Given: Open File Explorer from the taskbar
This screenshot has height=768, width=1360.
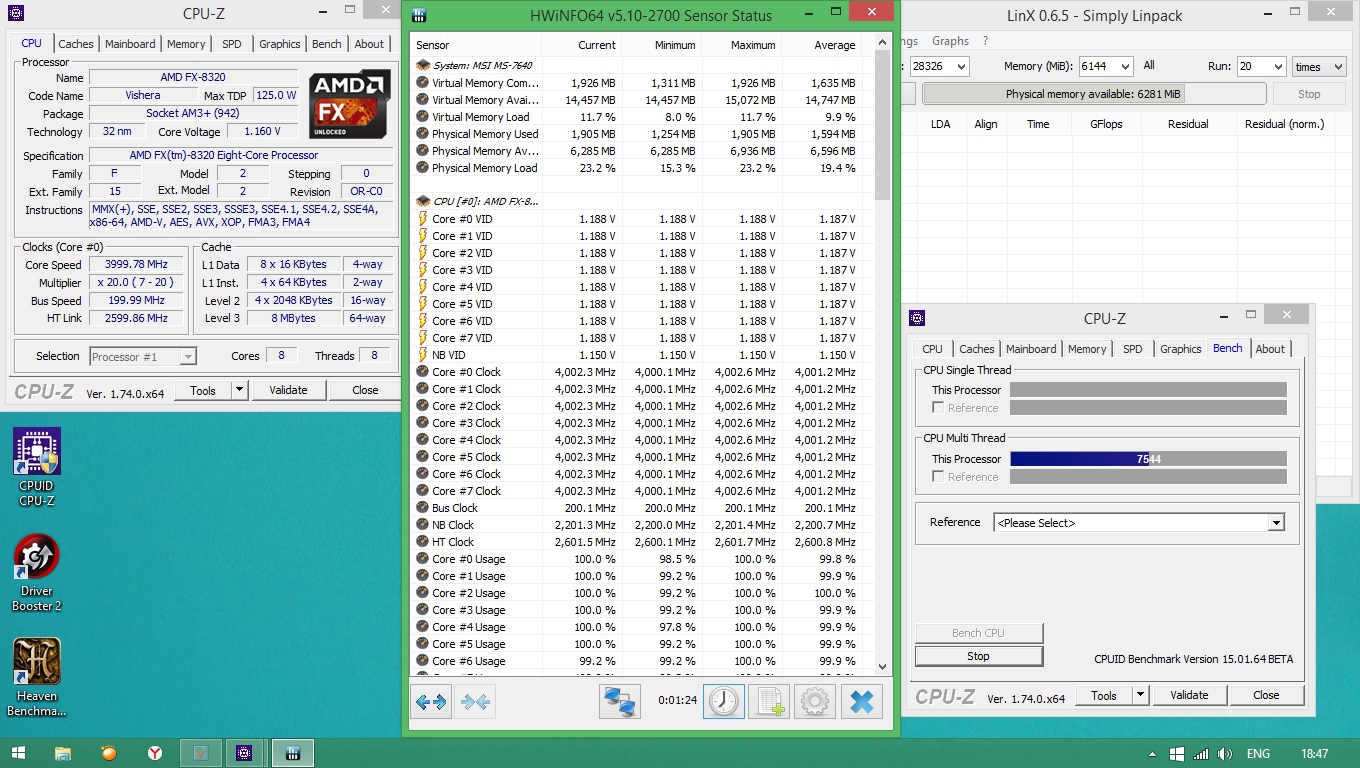Looking at the screenshot, I should tap(63, 753).
